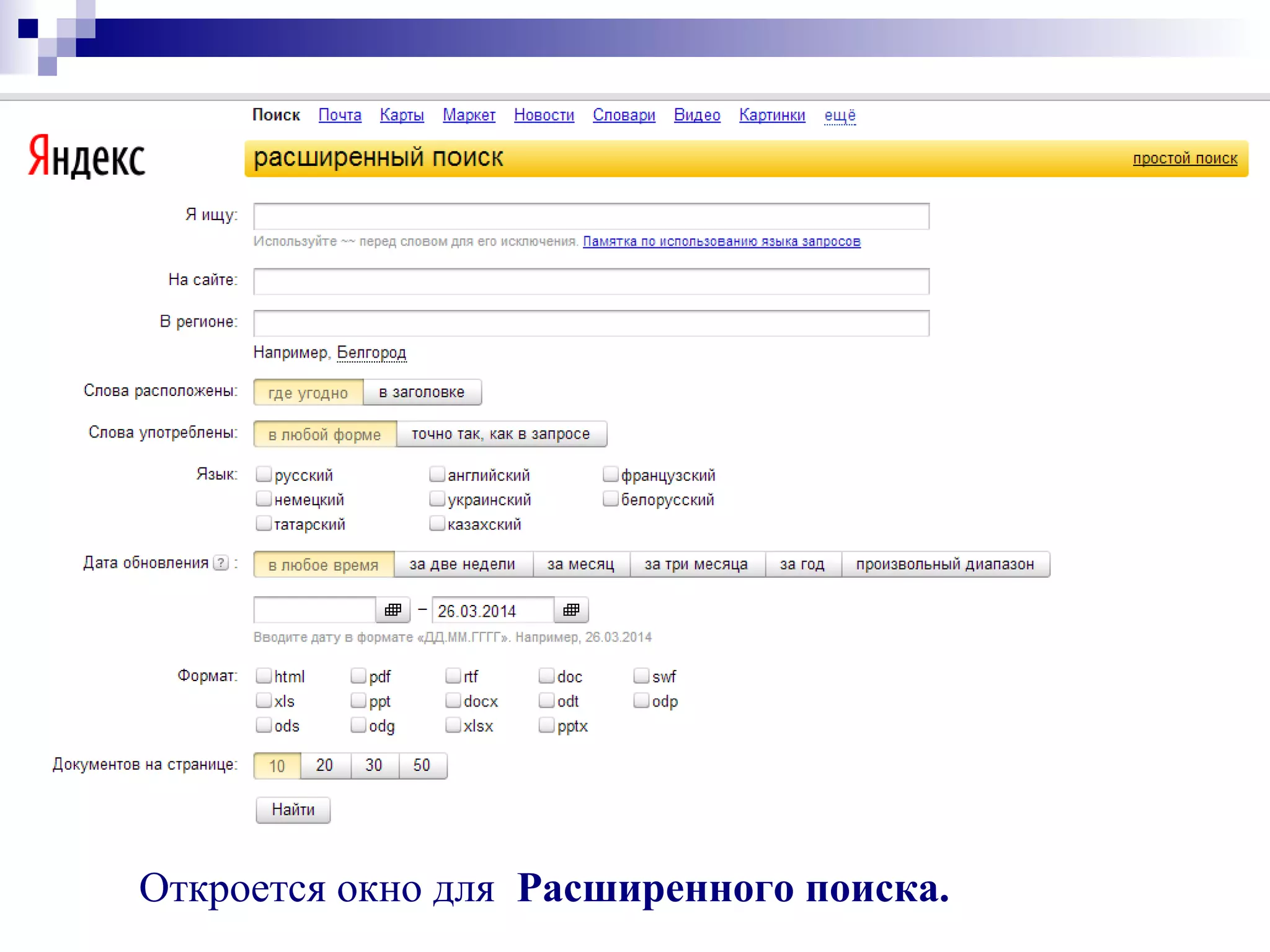Enable the татарский language checkbox

(x=264, y=523)
